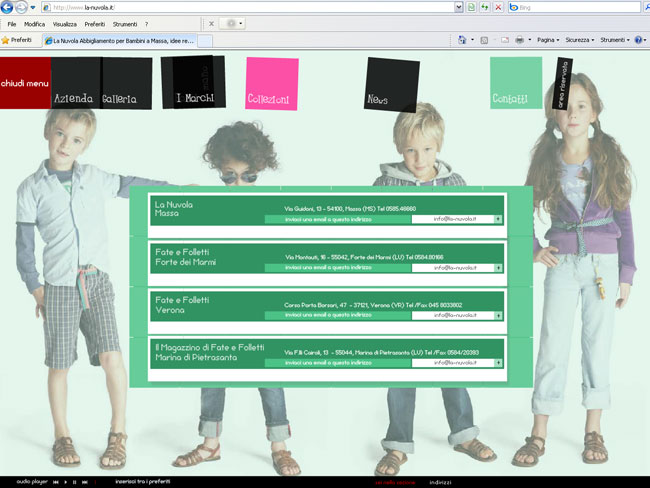Open the Strumenti command bar dropdown

click(615, 40)
